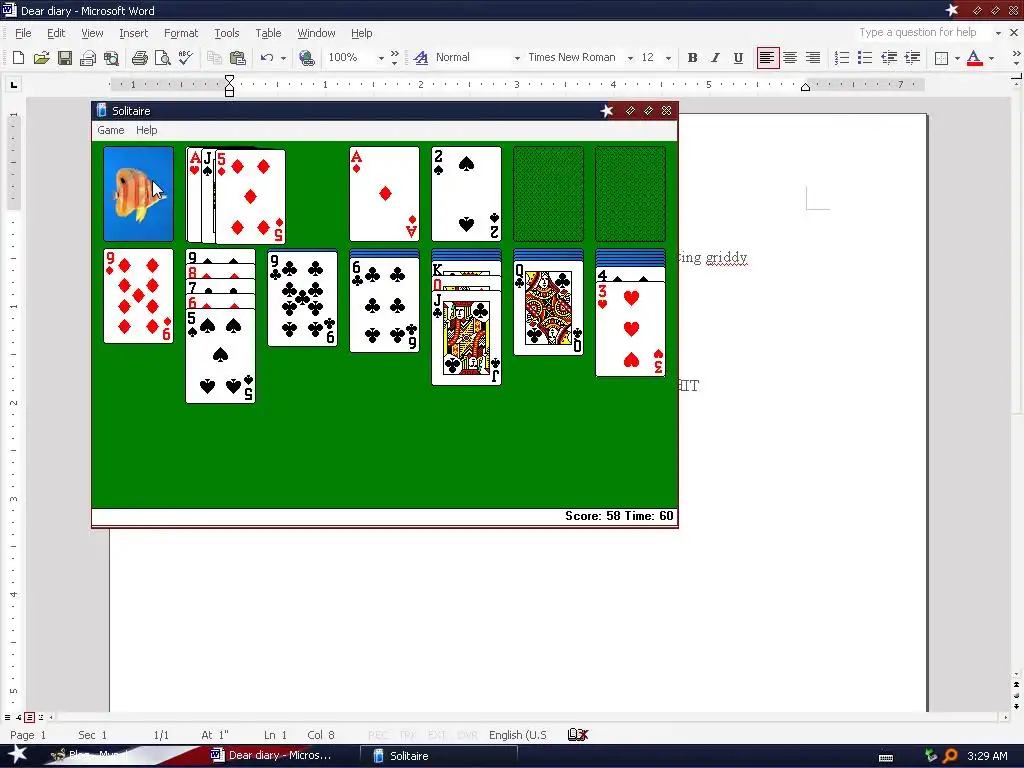The image size is (1024, 768).
Task: Print the document via printer icon
Action: coord(139,57)
